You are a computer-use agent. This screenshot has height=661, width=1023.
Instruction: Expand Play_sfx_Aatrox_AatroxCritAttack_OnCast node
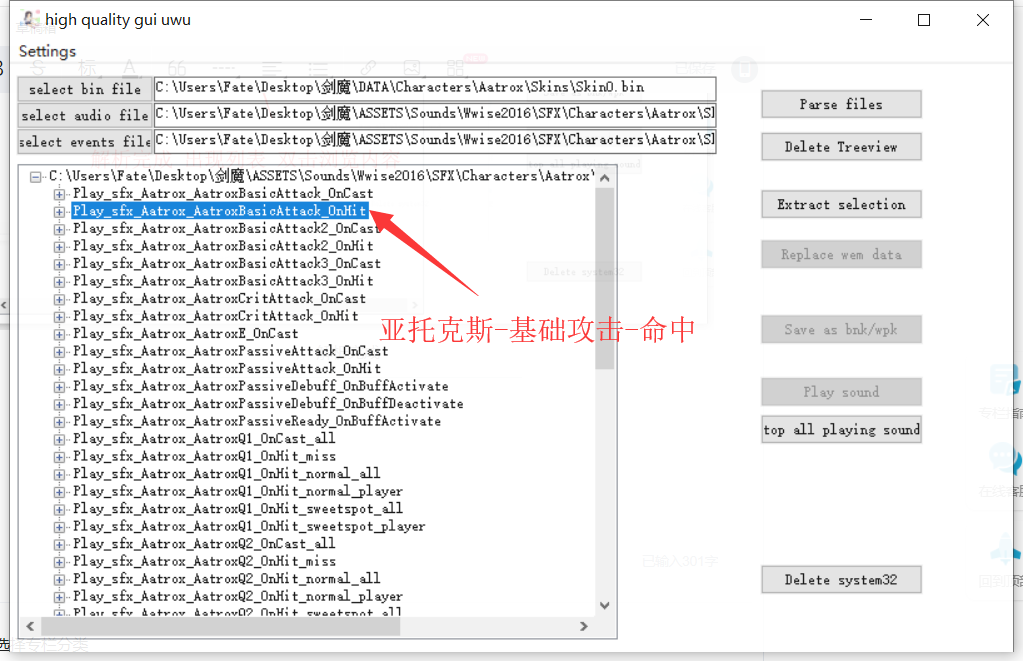pyautogui.click(x=59, y=299)
